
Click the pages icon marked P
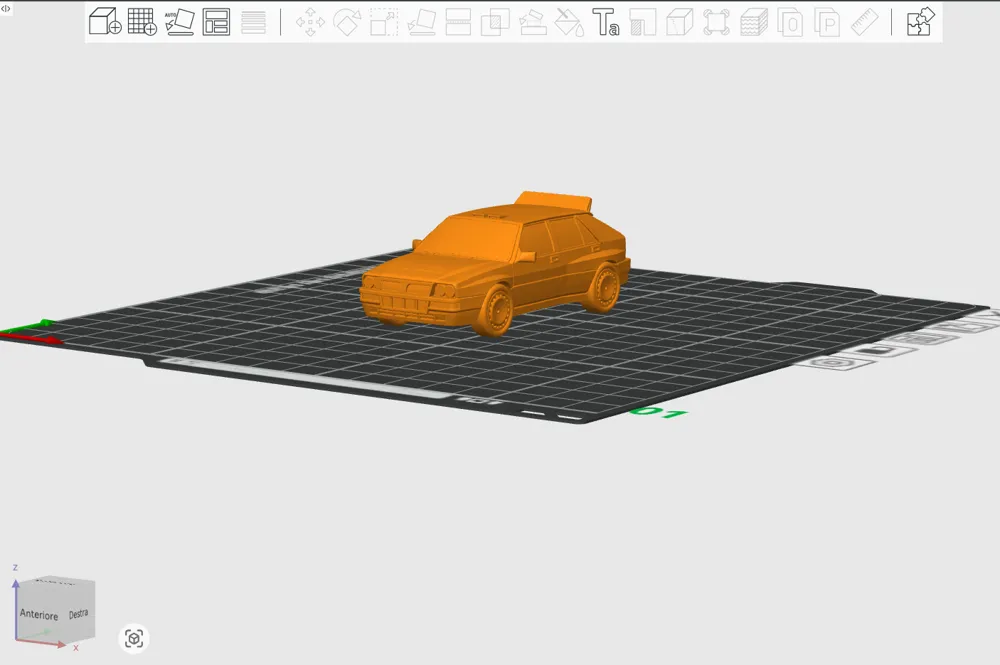827,22
